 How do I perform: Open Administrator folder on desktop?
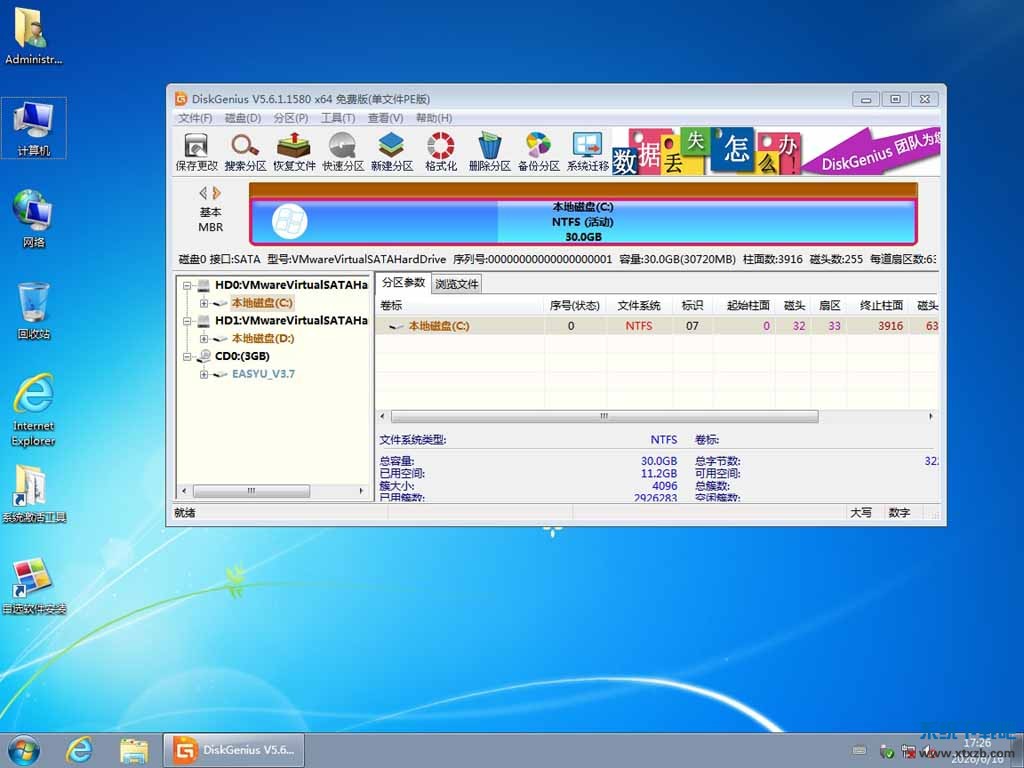coord(33,36)
